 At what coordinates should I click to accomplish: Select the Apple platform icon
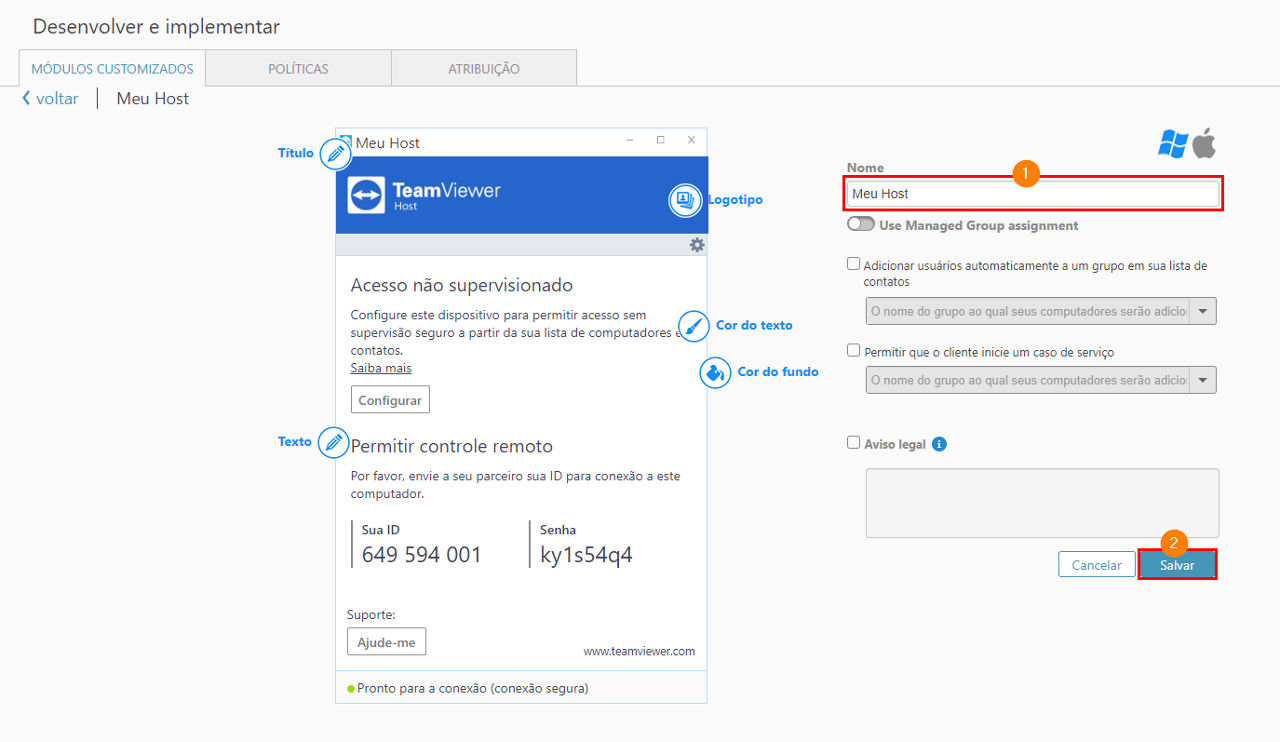pos(1204,143)
